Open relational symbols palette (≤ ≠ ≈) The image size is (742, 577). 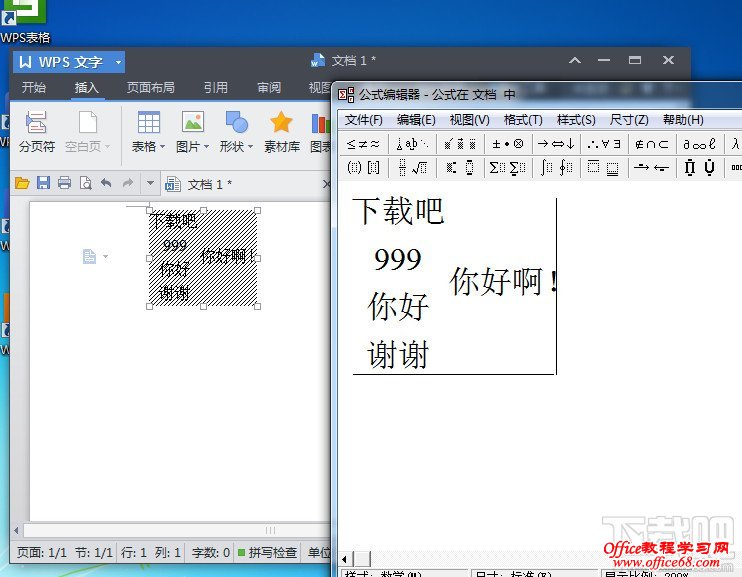(362, 144)
